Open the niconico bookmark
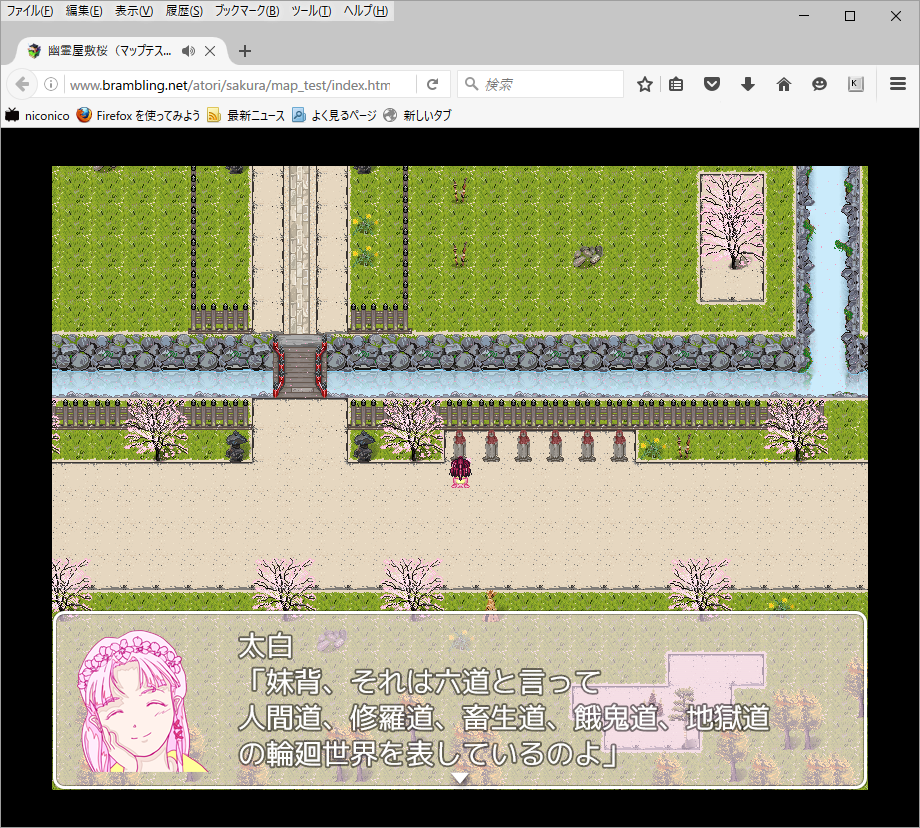 (x=37, y=116)
